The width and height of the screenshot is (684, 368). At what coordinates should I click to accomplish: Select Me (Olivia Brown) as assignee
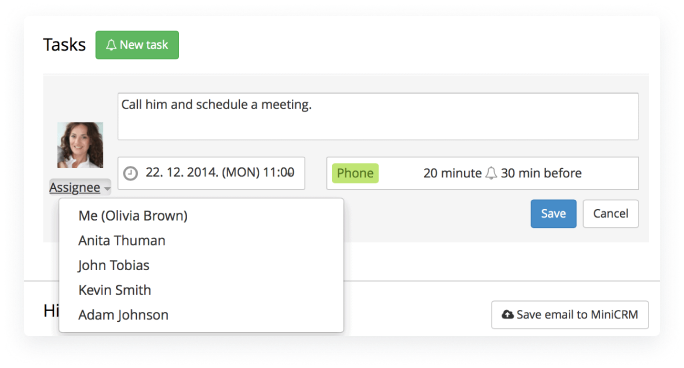(x=133, y=215)
